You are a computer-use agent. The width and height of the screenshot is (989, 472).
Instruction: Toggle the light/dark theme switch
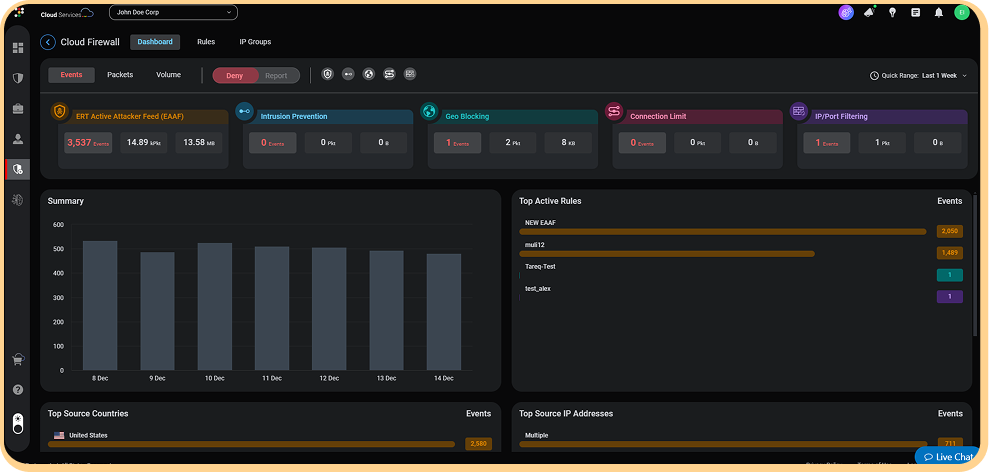[x=17, y=423]
